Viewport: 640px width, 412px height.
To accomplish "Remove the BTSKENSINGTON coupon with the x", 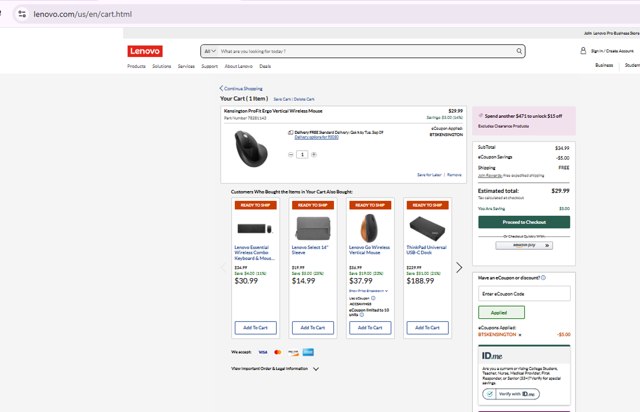I will coord(520,335).
